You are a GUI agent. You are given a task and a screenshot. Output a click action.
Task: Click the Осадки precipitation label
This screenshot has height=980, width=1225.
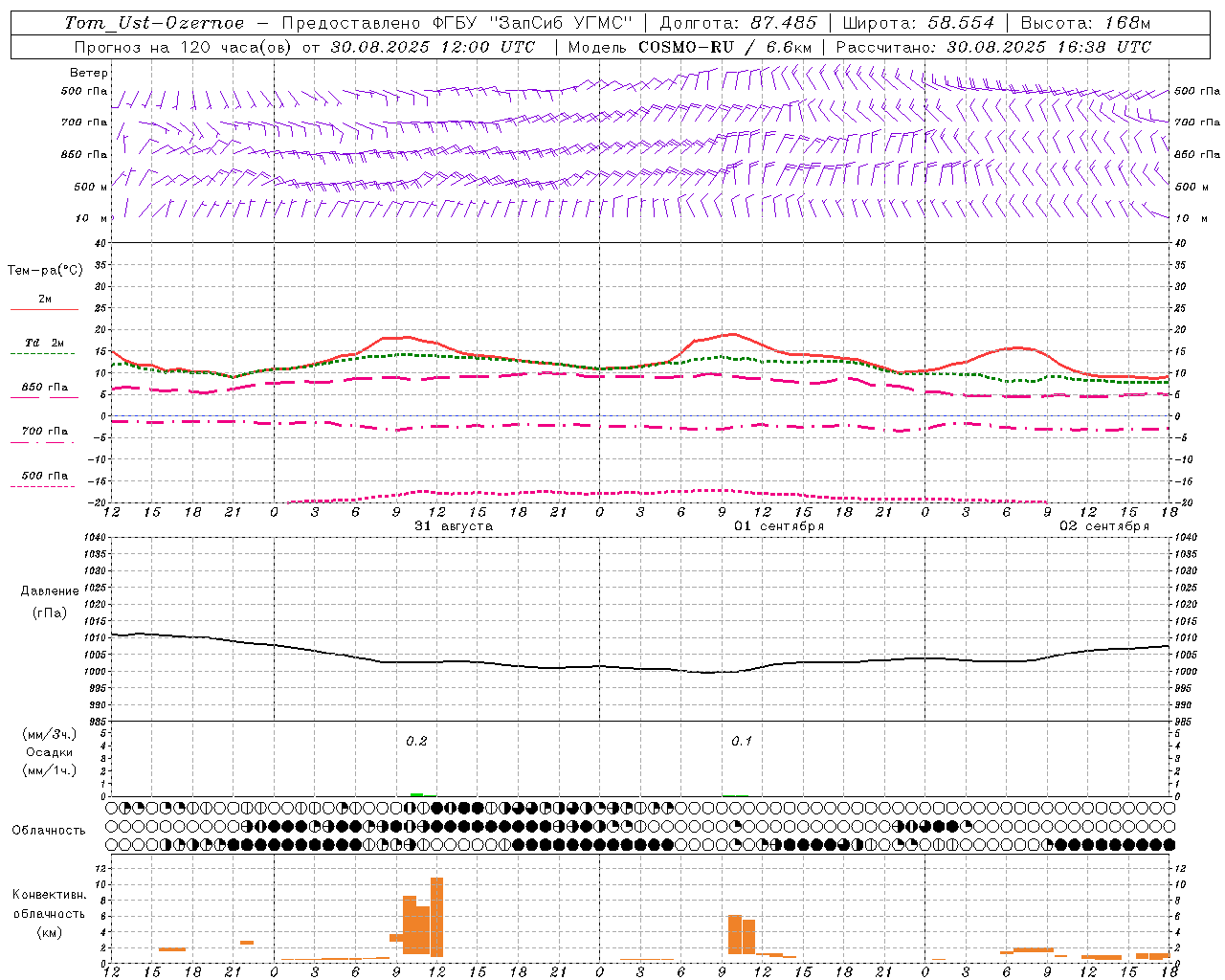[x=49, y=752]
